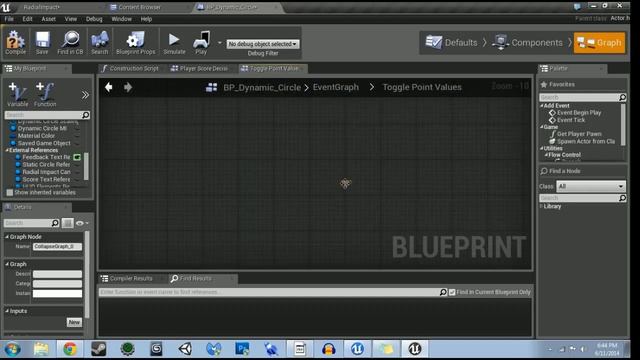Toggle Static Circle Reference editable eye
640x360 pixels.
[x=77, y=164]
